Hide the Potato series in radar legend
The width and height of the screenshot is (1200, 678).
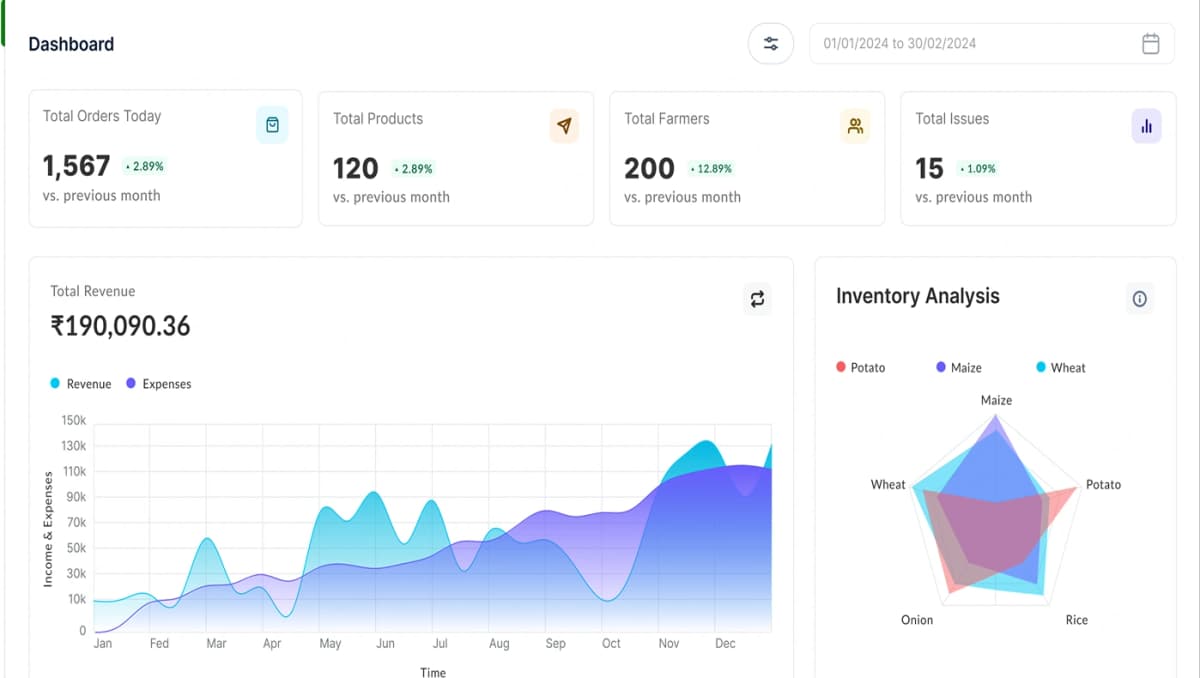click(860, 368)
